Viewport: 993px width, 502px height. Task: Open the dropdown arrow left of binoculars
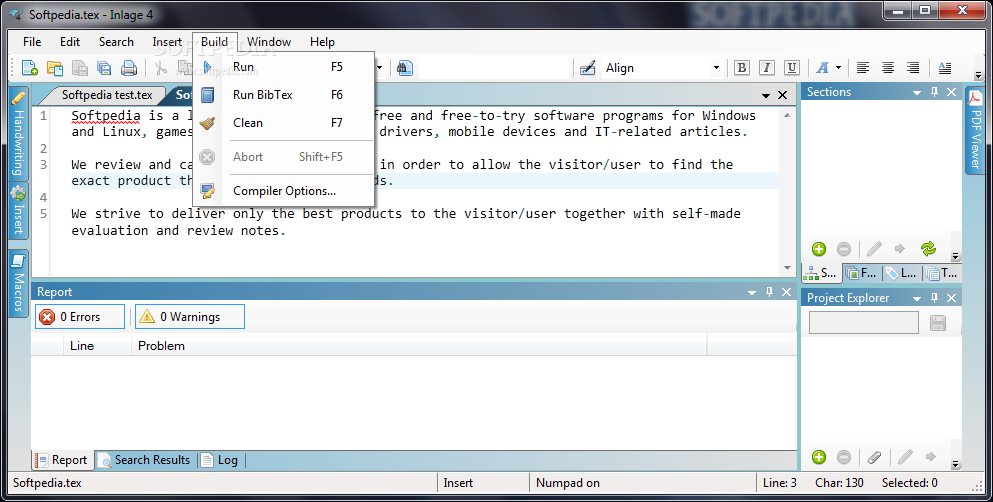[x=380, y=68]
